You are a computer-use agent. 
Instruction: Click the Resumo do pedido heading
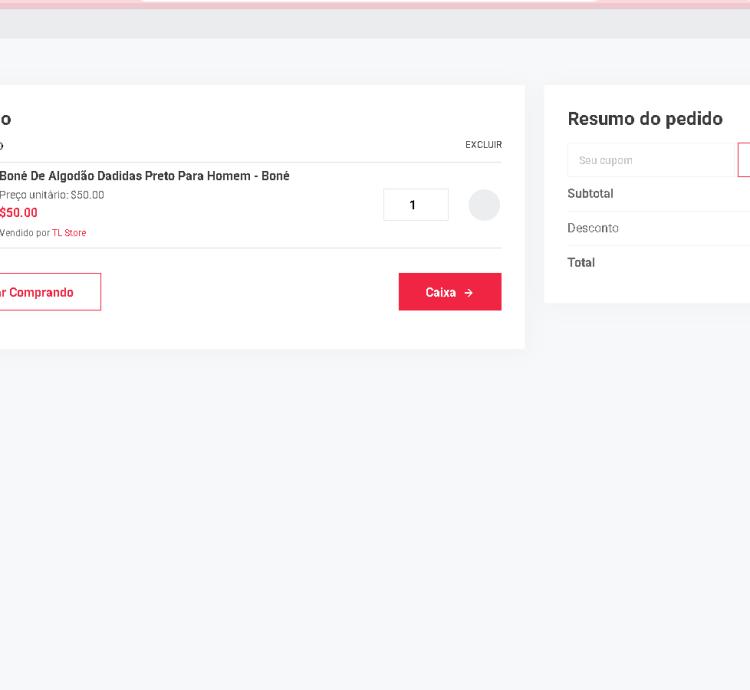pyautogui.click(x=645, y=119)
